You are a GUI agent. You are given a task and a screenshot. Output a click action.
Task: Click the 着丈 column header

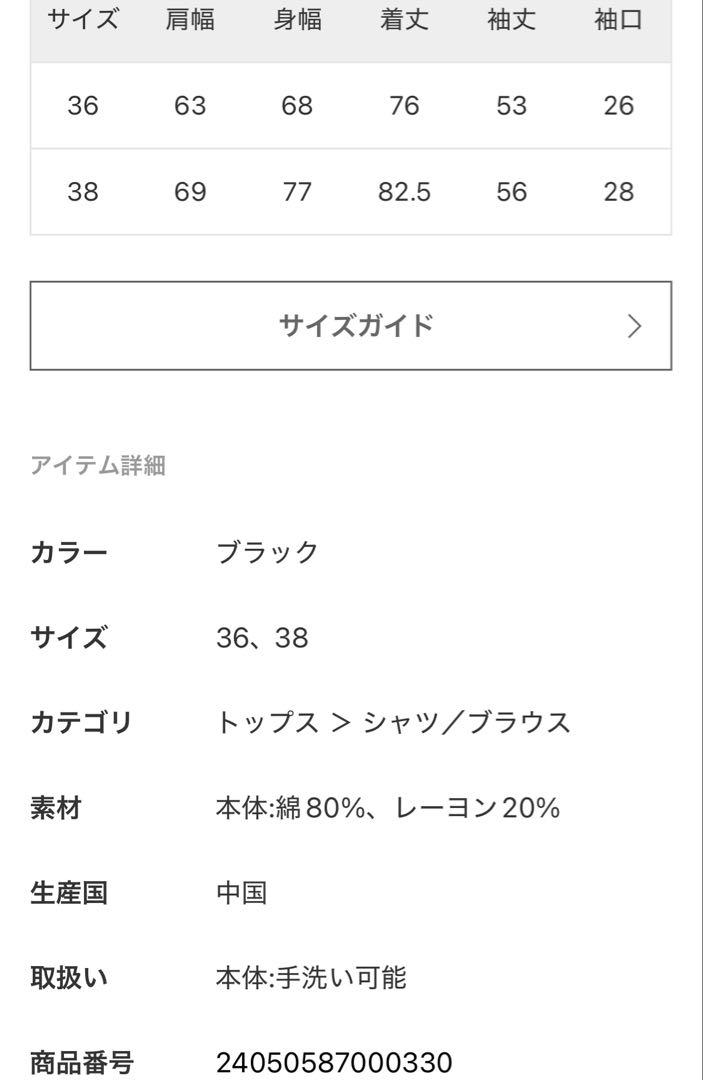click(404, 19)
